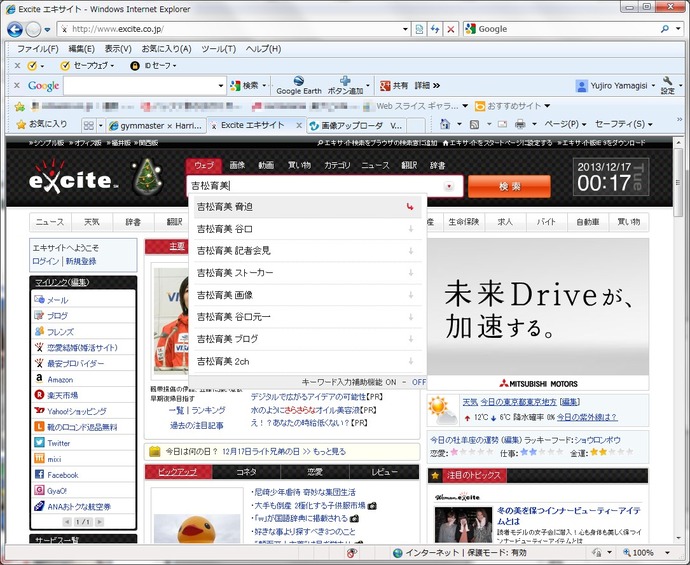Click the Mitsubishi Motors 未来Drive banner
Screen dimensions: 690x565
(x=538, y=314)
